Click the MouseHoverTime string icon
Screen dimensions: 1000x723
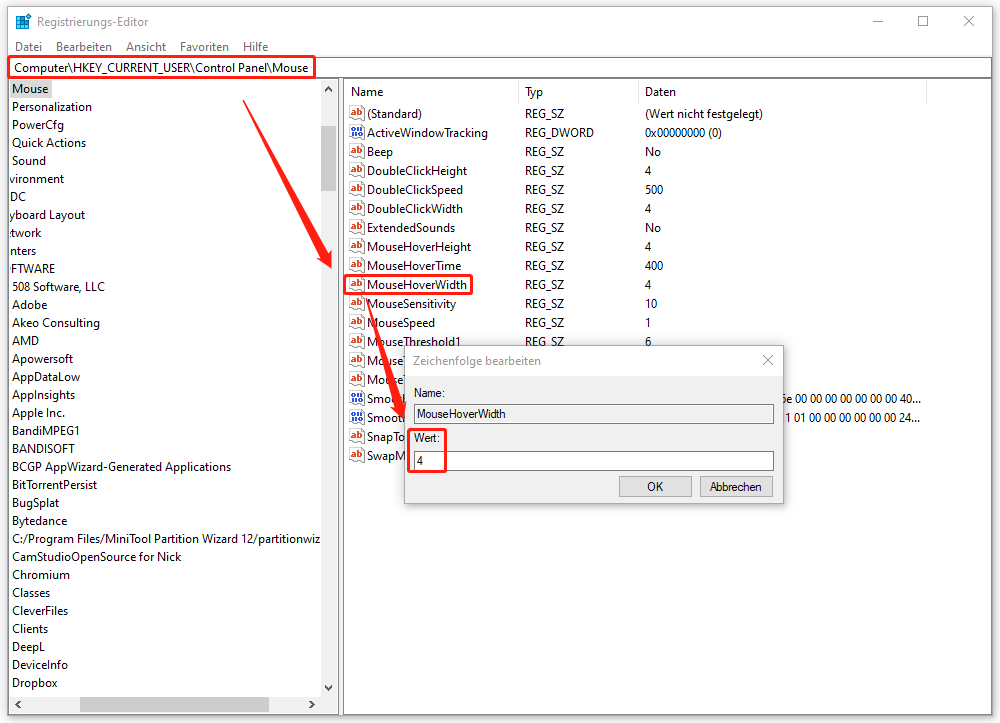coord(357,265)
